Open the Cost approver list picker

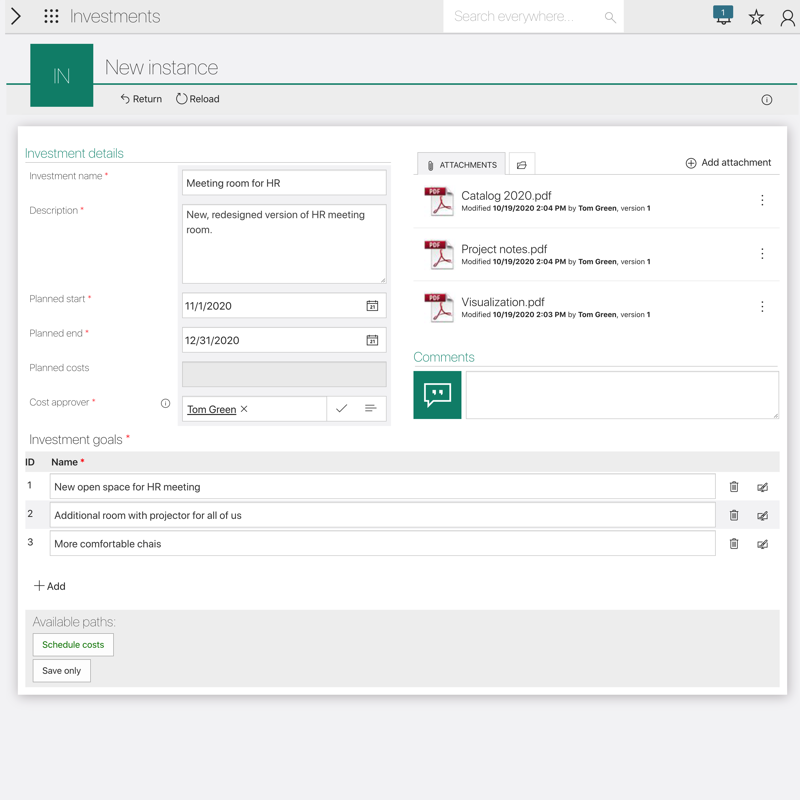[x=370, y=409]
